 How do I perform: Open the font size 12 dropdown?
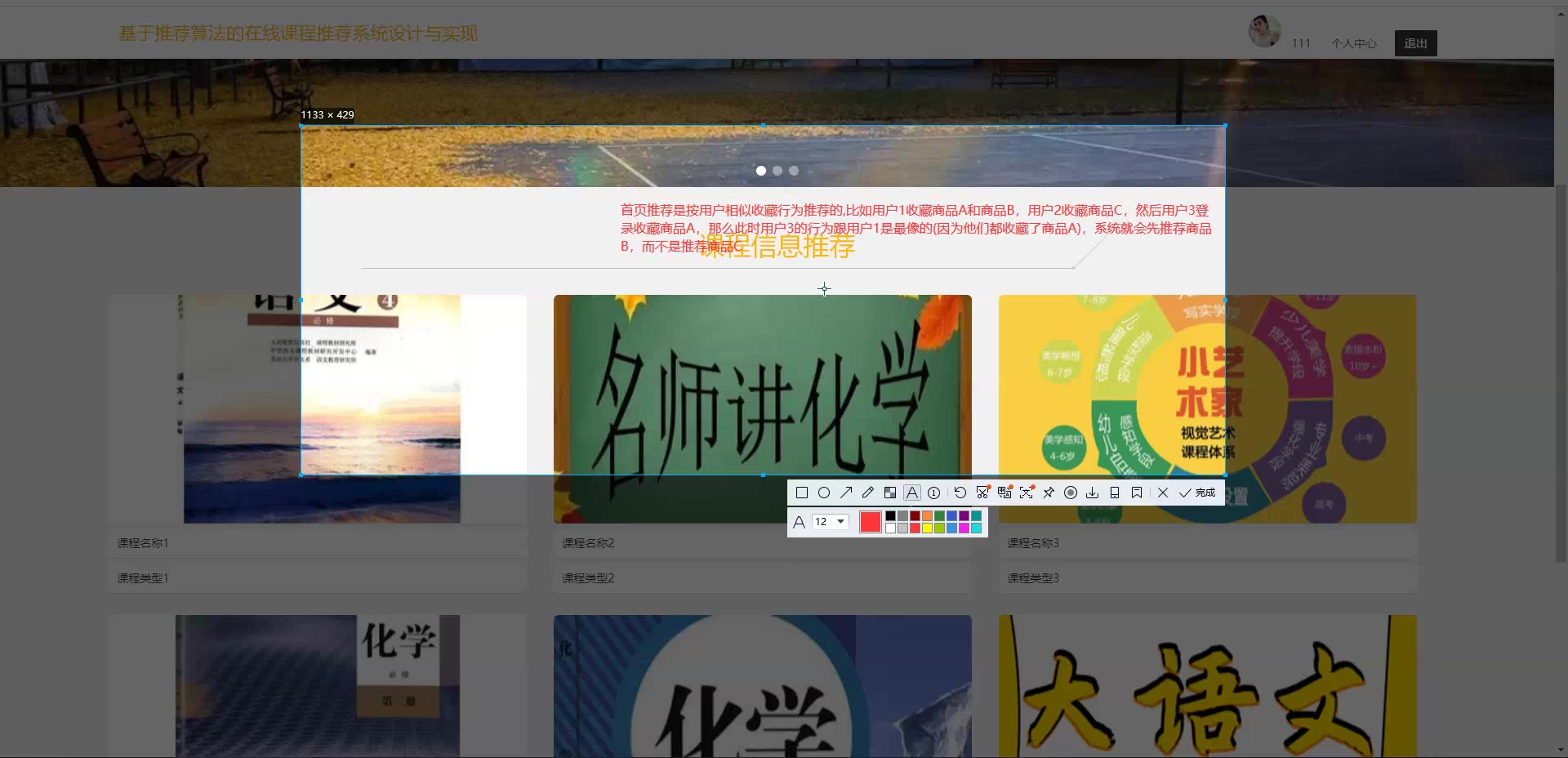pyautogui.click(x=831, y=522)
